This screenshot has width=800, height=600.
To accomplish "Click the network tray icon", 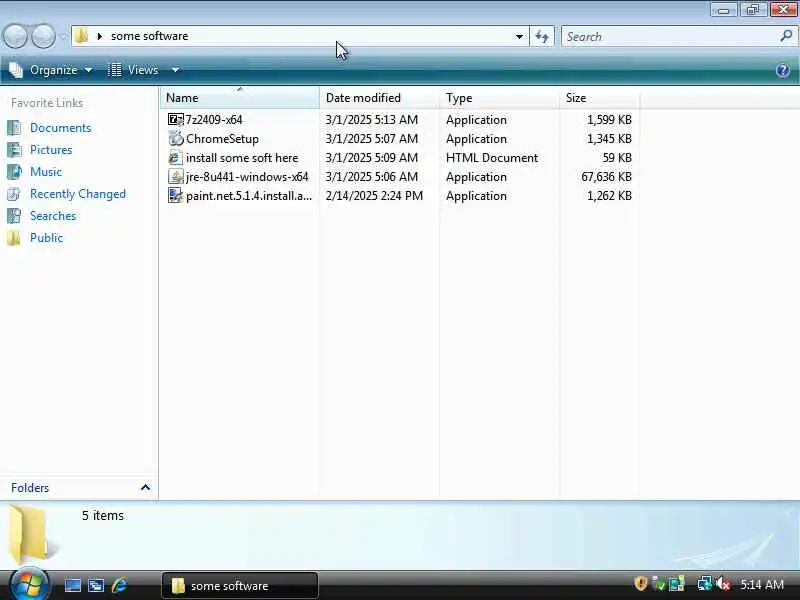I will click(x=705, y=584).
